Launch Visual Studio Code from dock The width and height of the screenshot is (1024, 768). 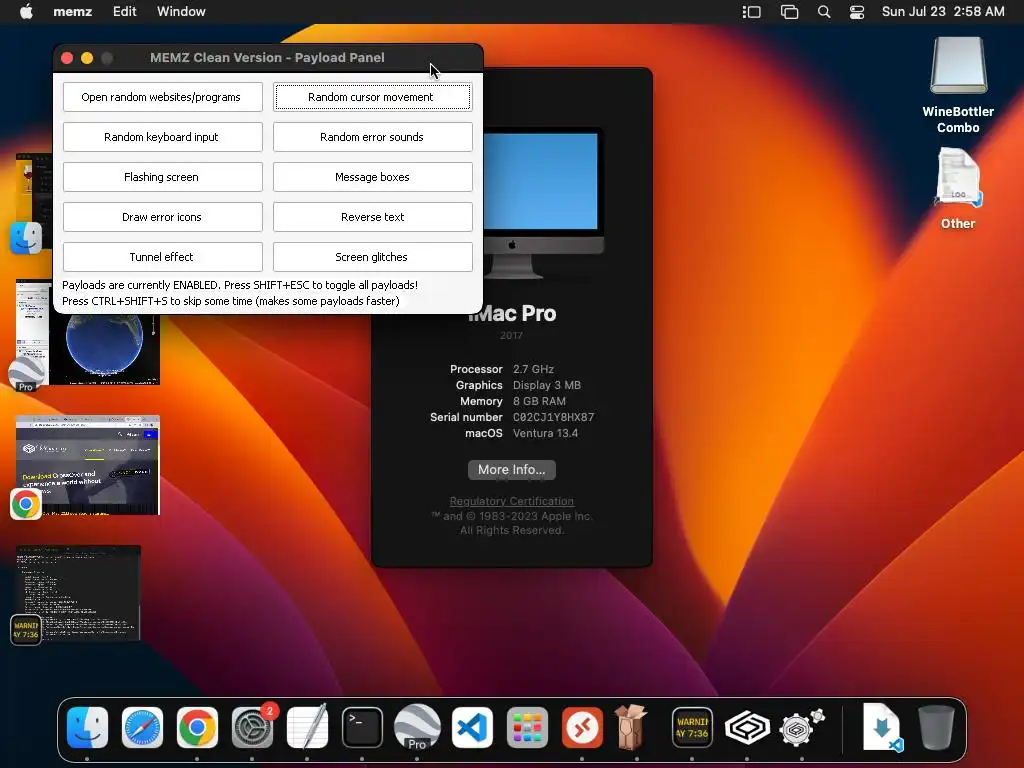(472, 727)
